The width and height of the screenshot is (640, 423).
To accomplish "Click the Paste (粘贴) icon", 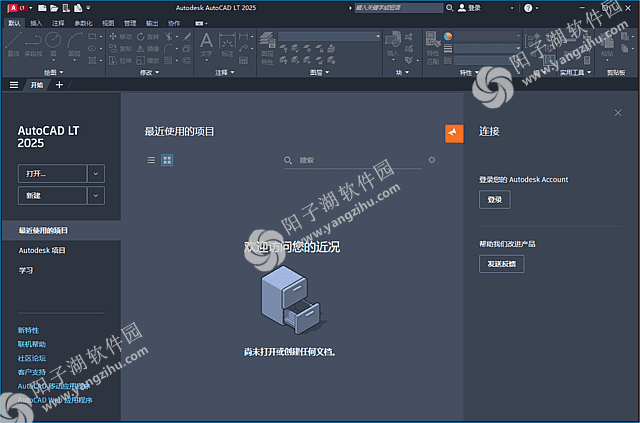I will click(607, 46).
